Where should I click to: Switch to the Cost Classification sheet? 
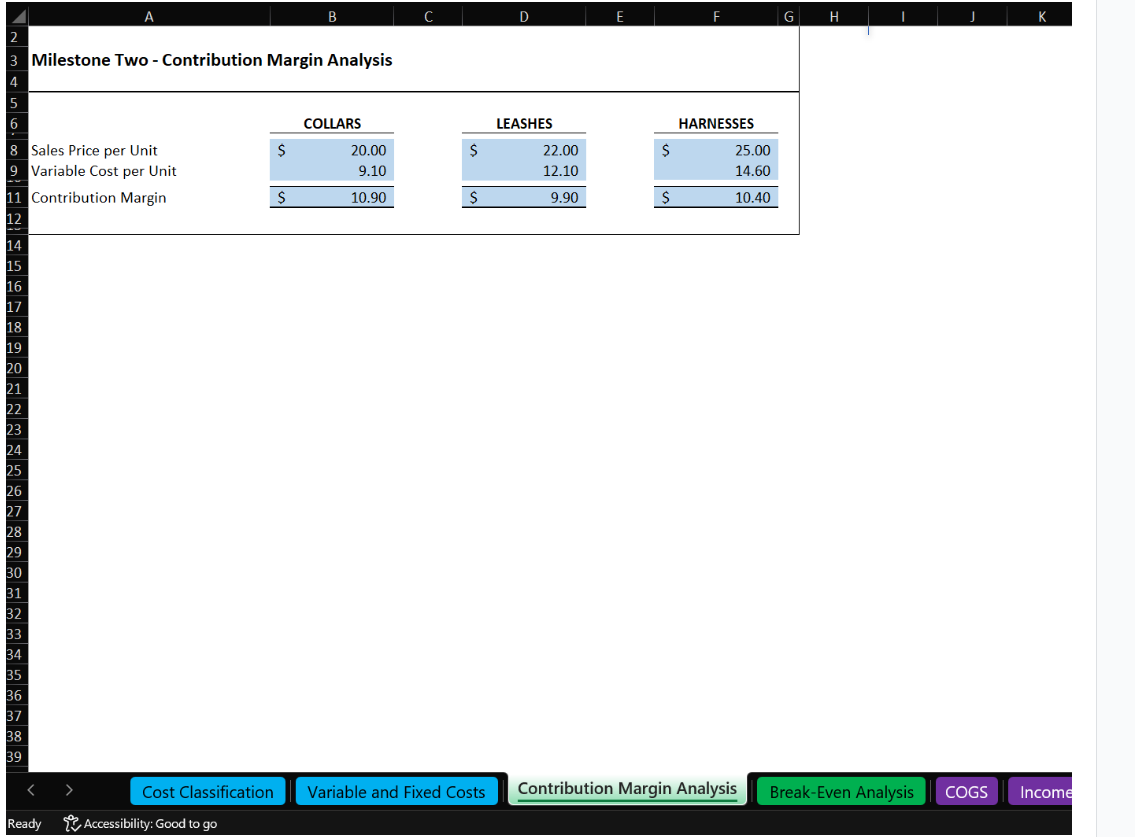pyautogui.click(x=207, y=791)
